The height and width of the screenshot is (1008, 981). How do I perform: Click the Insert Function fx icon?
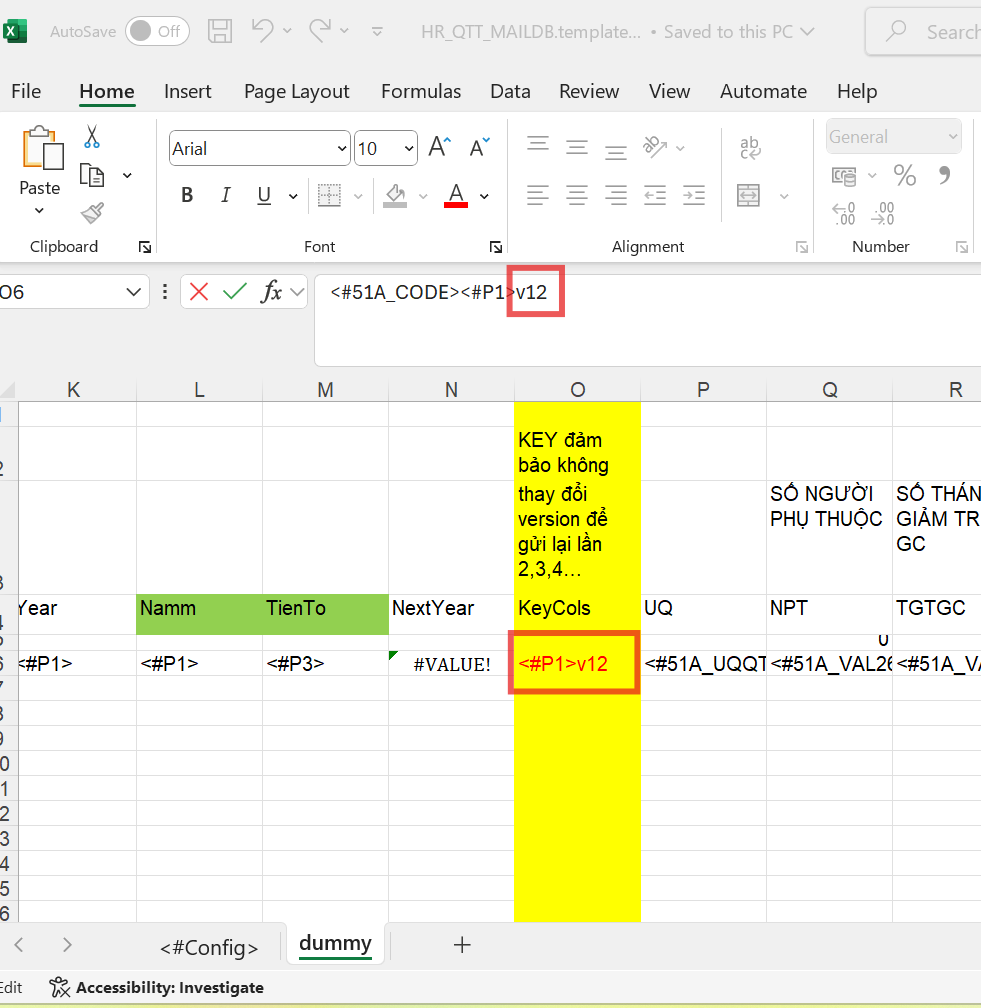click(271, 292)
